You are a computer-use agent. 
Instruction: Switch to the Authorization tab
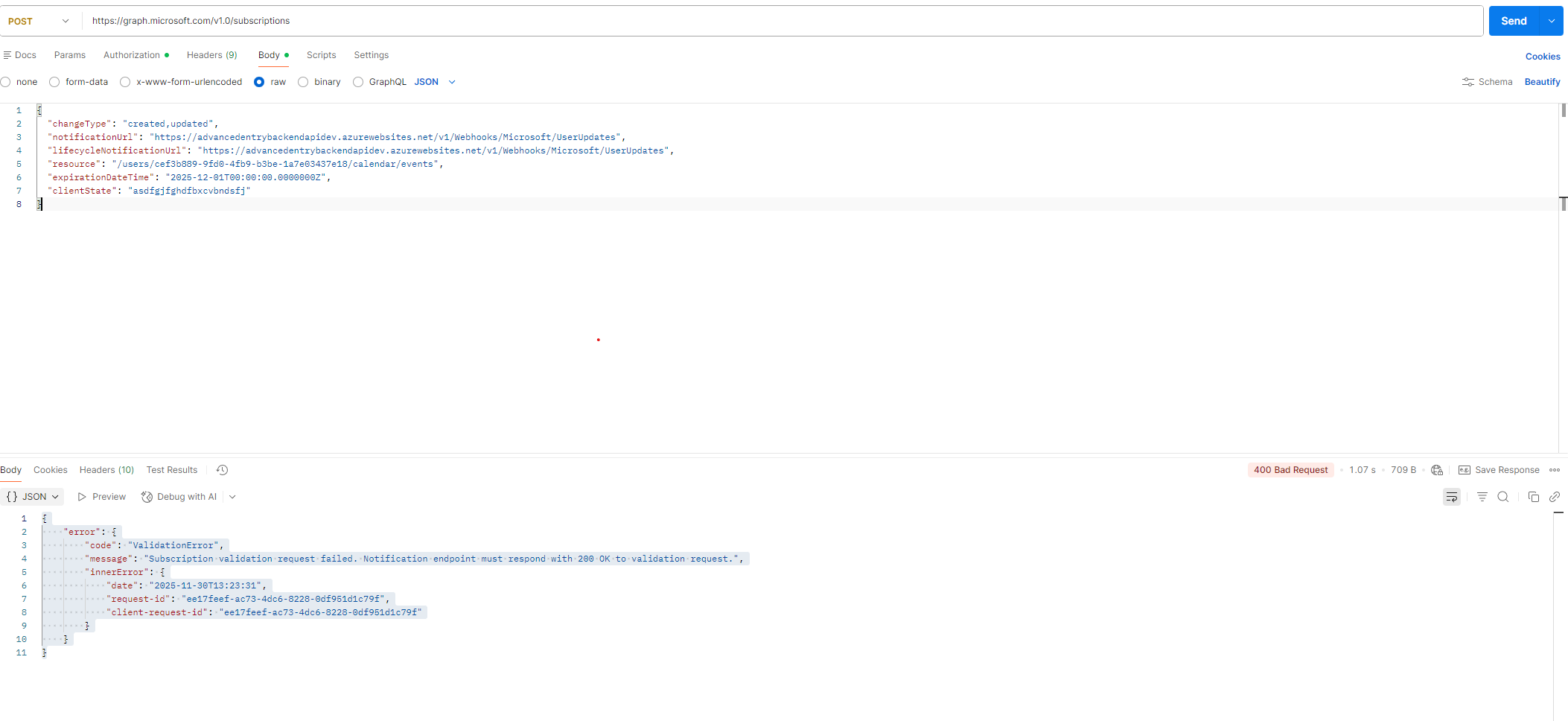click(x=132, y=54)
